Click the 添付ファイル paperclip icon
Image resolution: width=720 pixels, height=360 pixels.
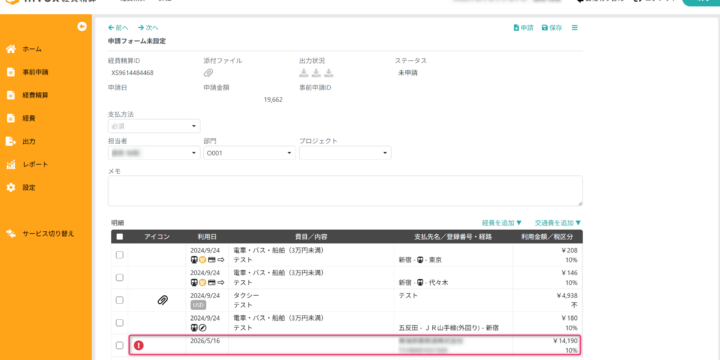pos(208,73)
